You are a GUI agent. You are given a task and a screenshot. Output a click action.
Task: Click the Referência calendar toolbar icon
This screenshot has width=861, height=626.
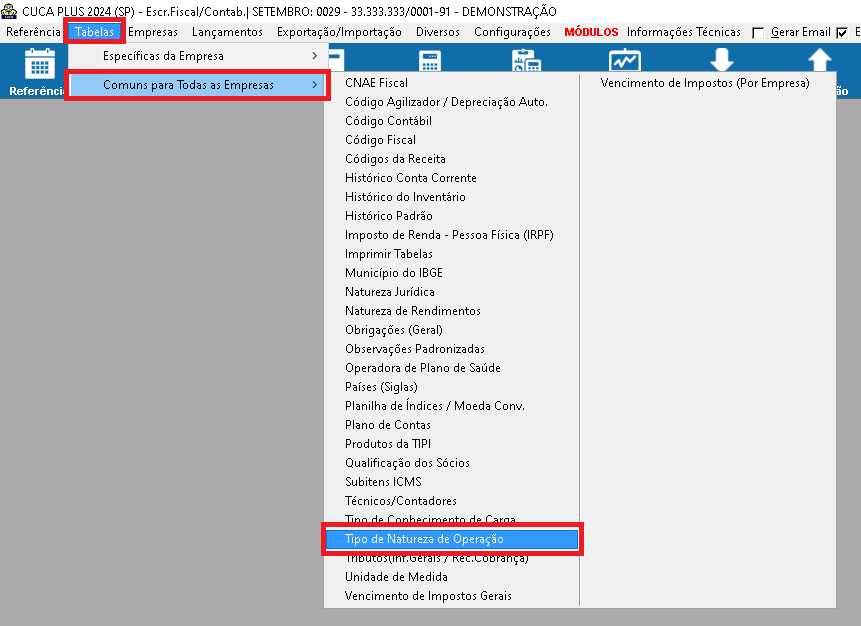[40, 64]
